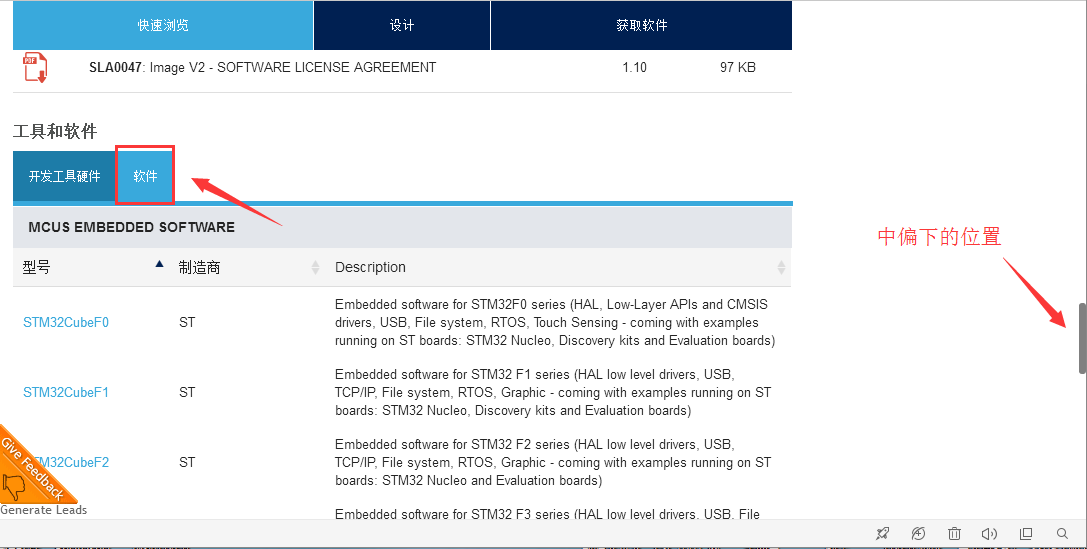Open the Give Feedback thumbs-down badge
This screenshot has height=549, width=1087.
(x=33, y=470)
